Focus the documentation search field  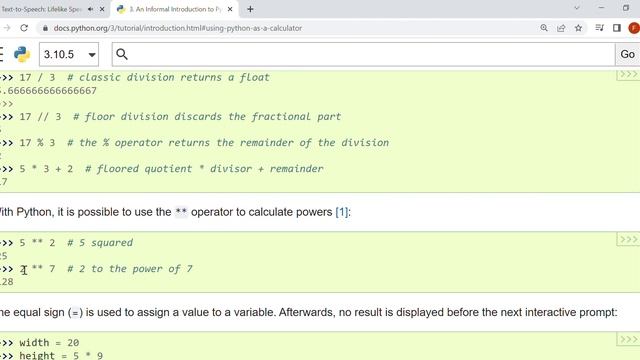[x=363, y=54]
